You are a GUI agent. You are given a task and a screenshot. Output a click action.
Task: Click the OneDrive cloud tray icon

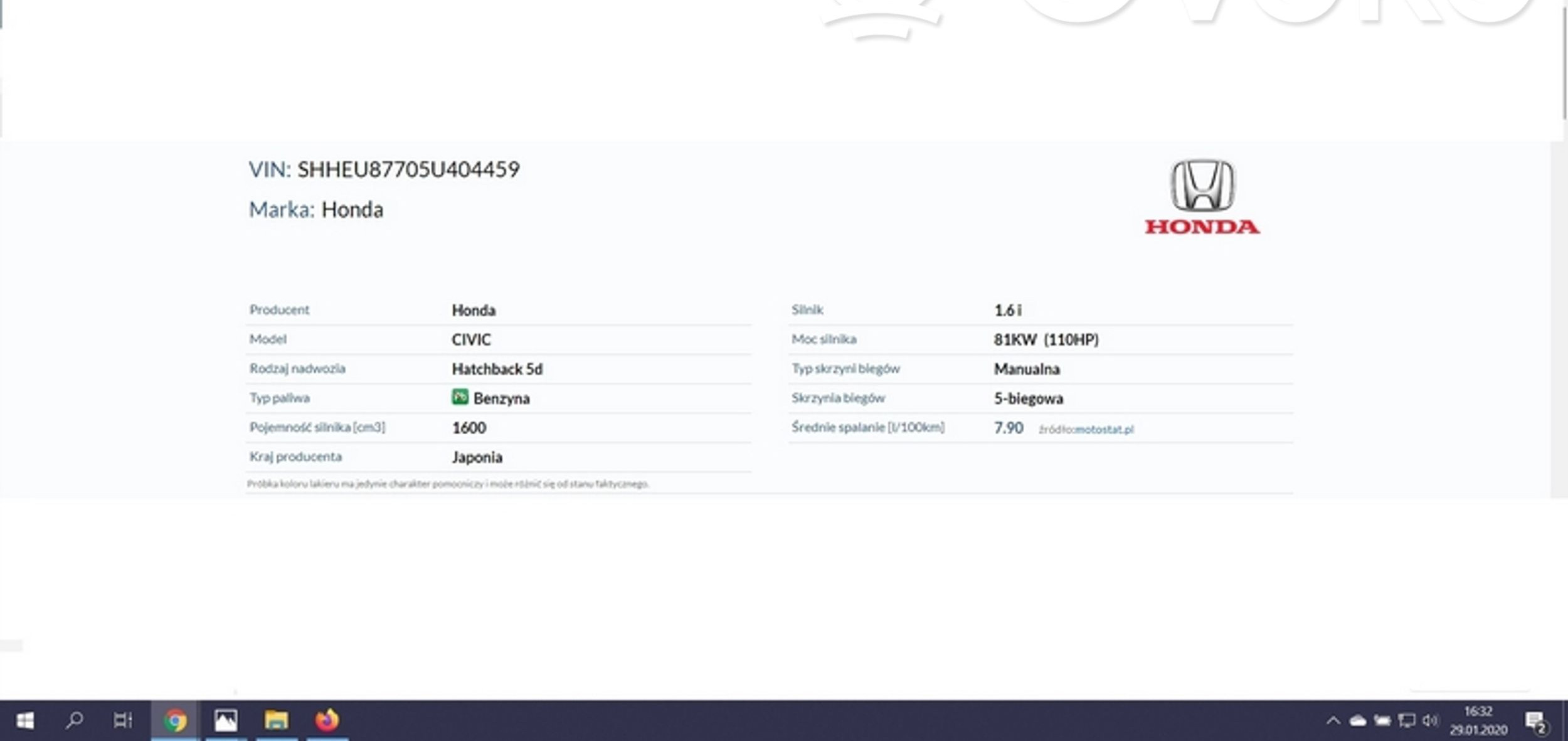(x=1357, y=720)
